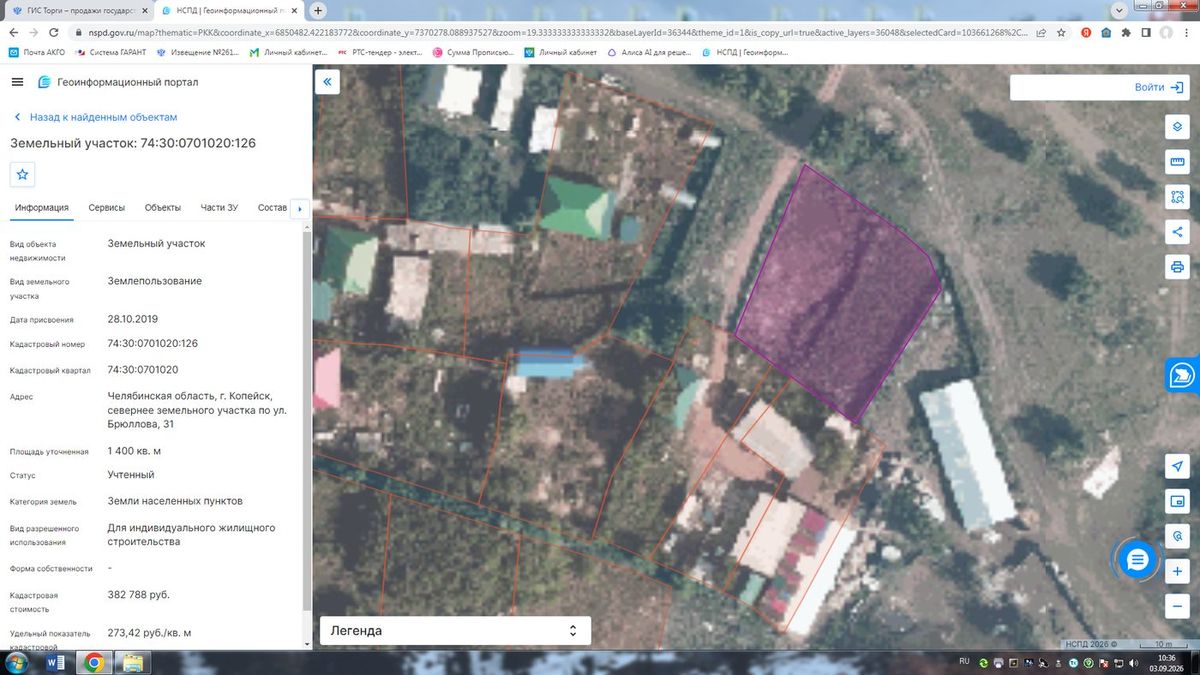Viewport: 1200px width, 675px height.
Task: Open the map layers tool
Action: (x=1177, y=127)
